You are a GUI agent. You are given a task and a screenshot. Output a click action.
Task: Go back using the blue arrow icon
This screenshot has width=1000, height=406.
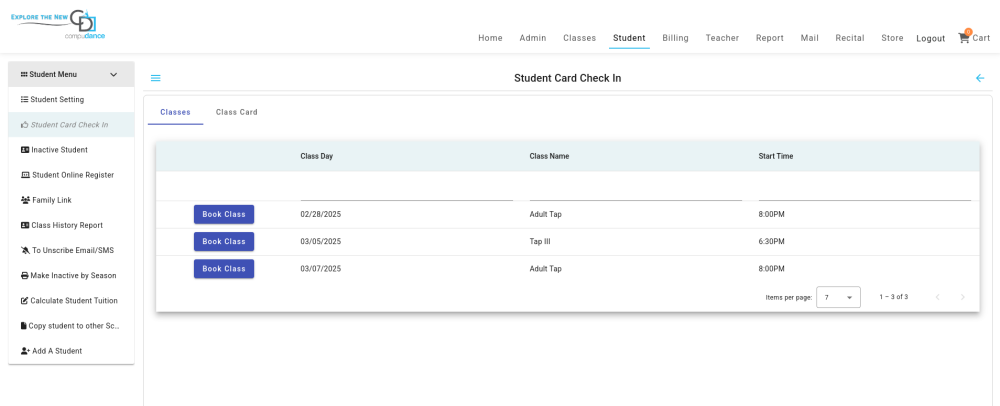tap(980, 78)
